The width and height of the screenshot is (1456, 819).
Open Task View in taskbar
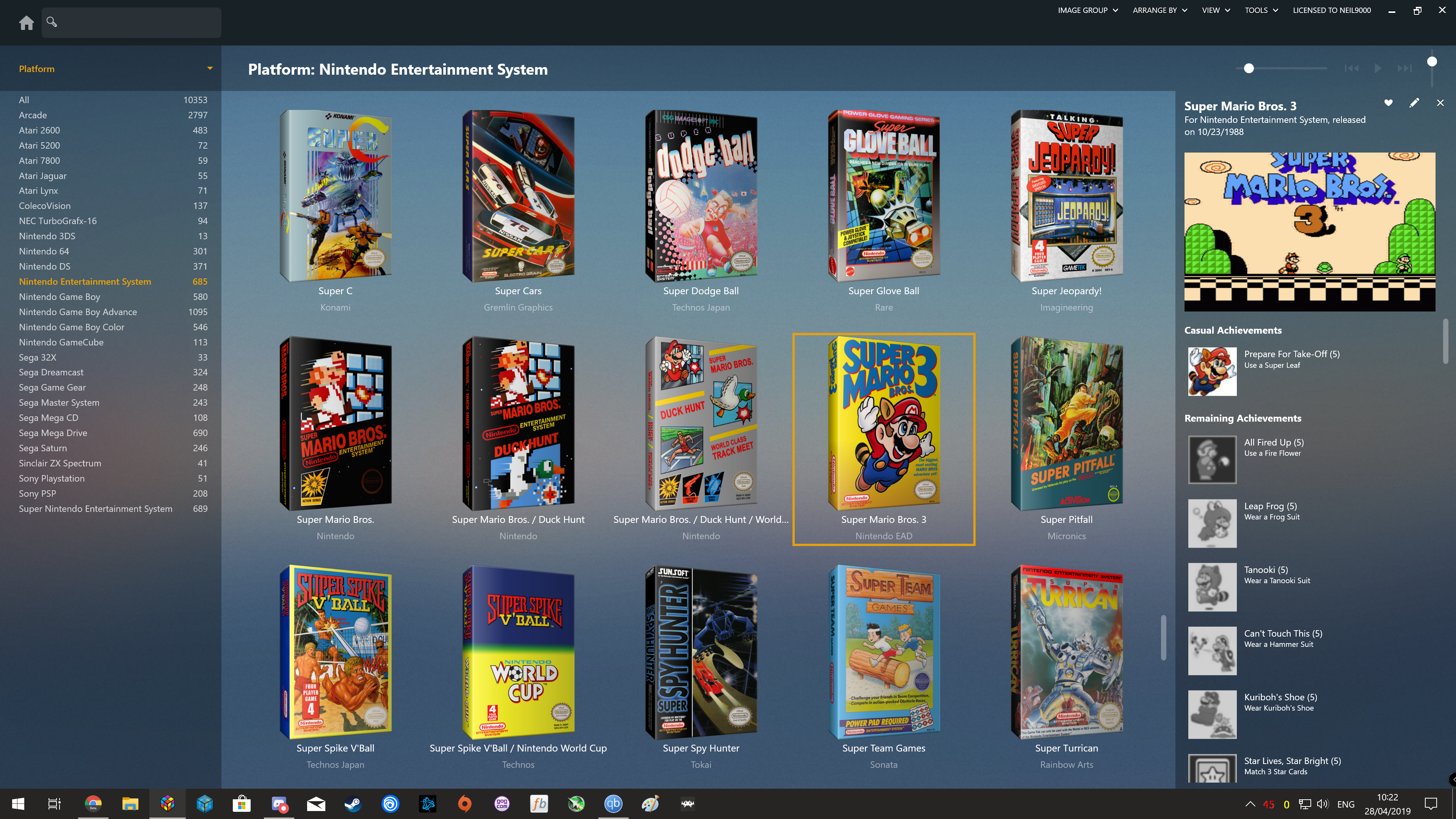pos(54,803)
